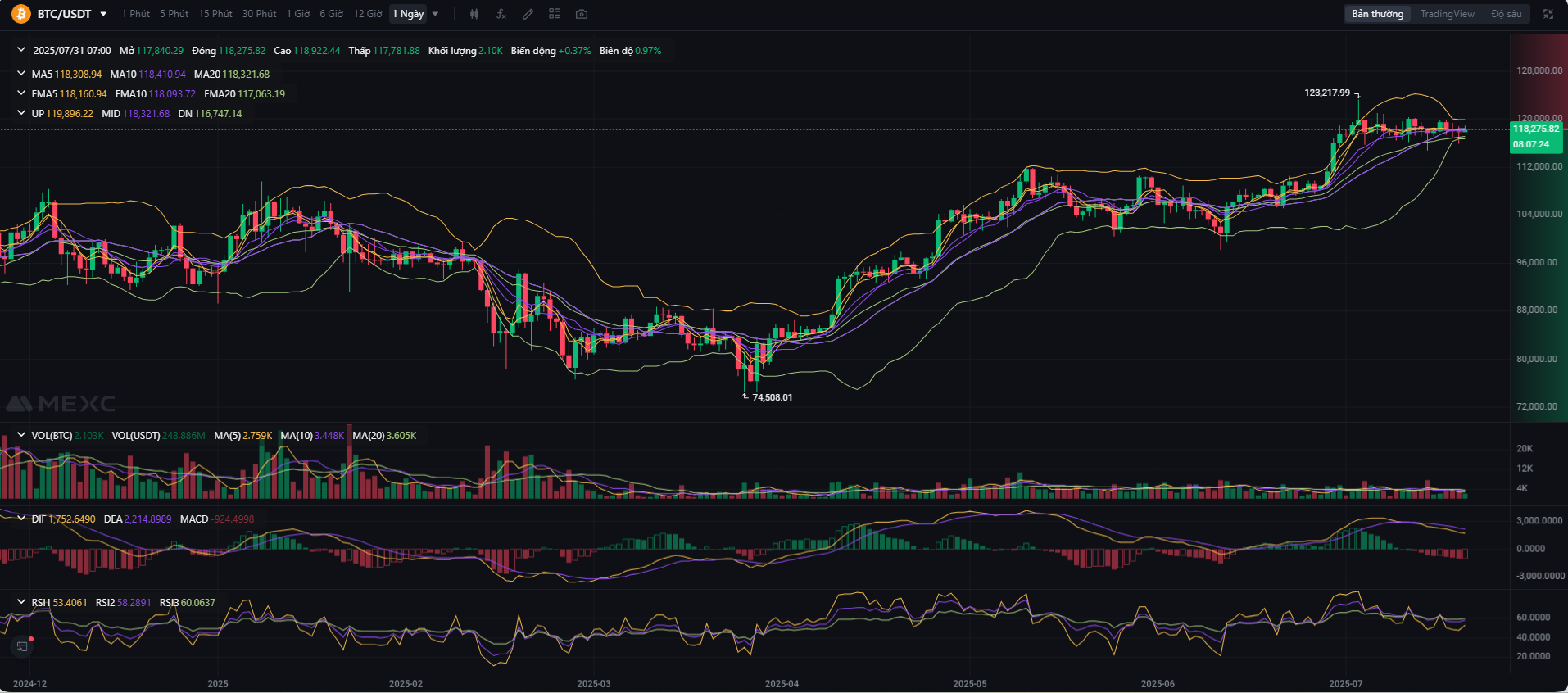Screen dimensions: 1568x693
Task: Click the Cao high price 118,922.44
Action: pos(316,50)
